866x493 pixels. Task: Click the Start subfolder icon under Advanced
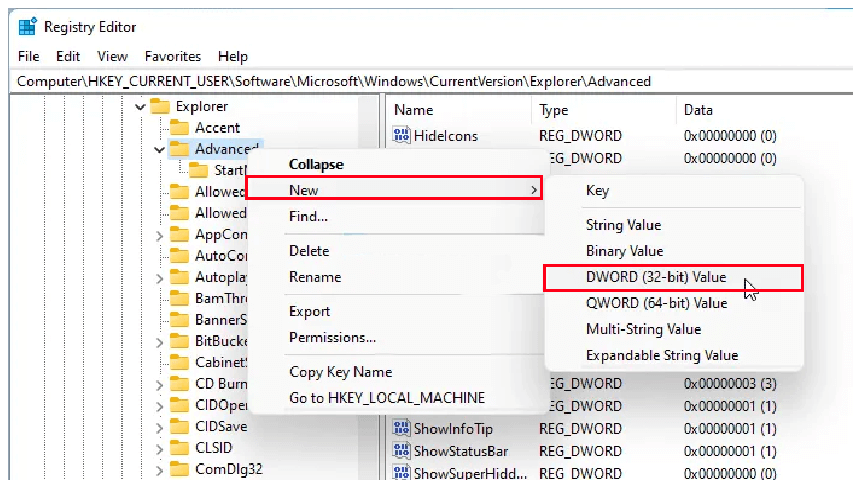199,170
